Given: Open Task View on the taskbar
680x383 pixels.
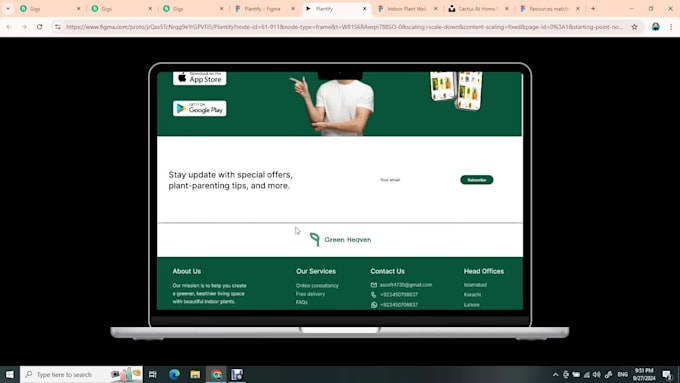Looking at the screenshot, I should click(153, 374).
